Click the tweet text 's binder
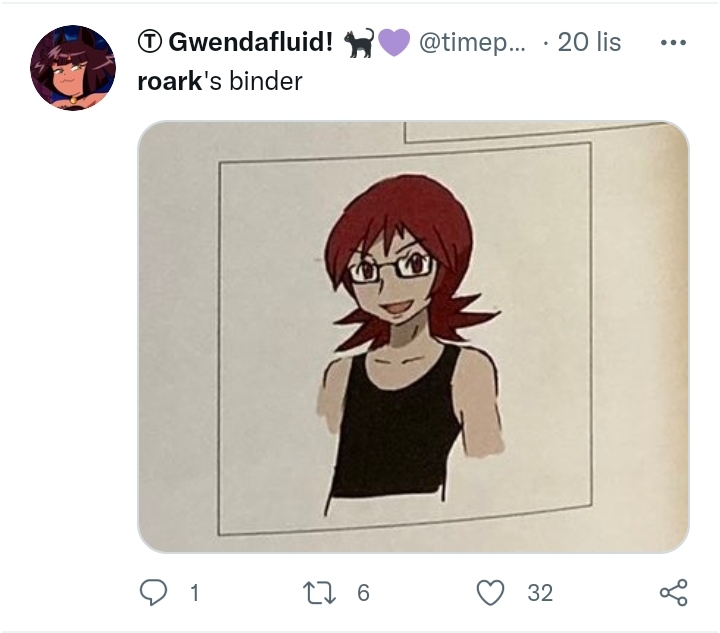This screenshot has height=633, width=720. [x=253, y=81]
